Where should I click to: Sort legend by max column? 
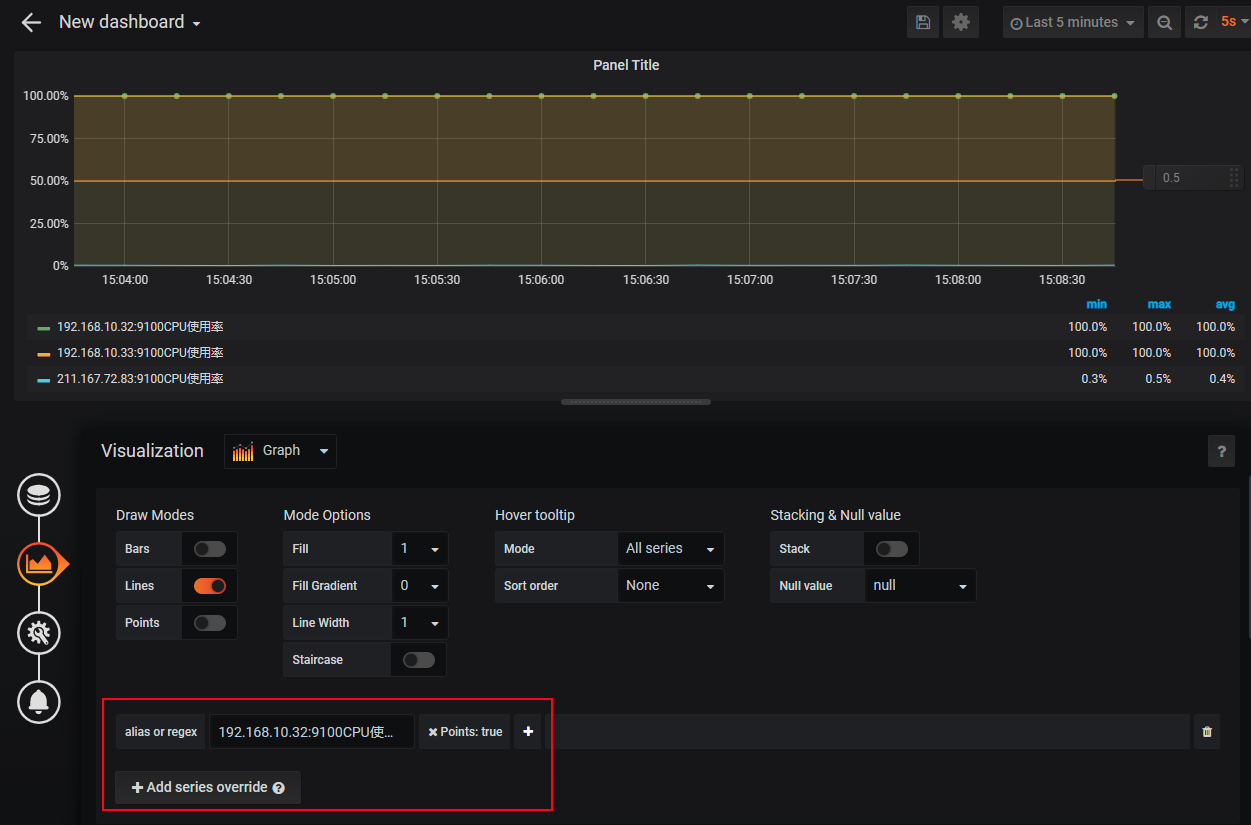(x=1159, y=304)
